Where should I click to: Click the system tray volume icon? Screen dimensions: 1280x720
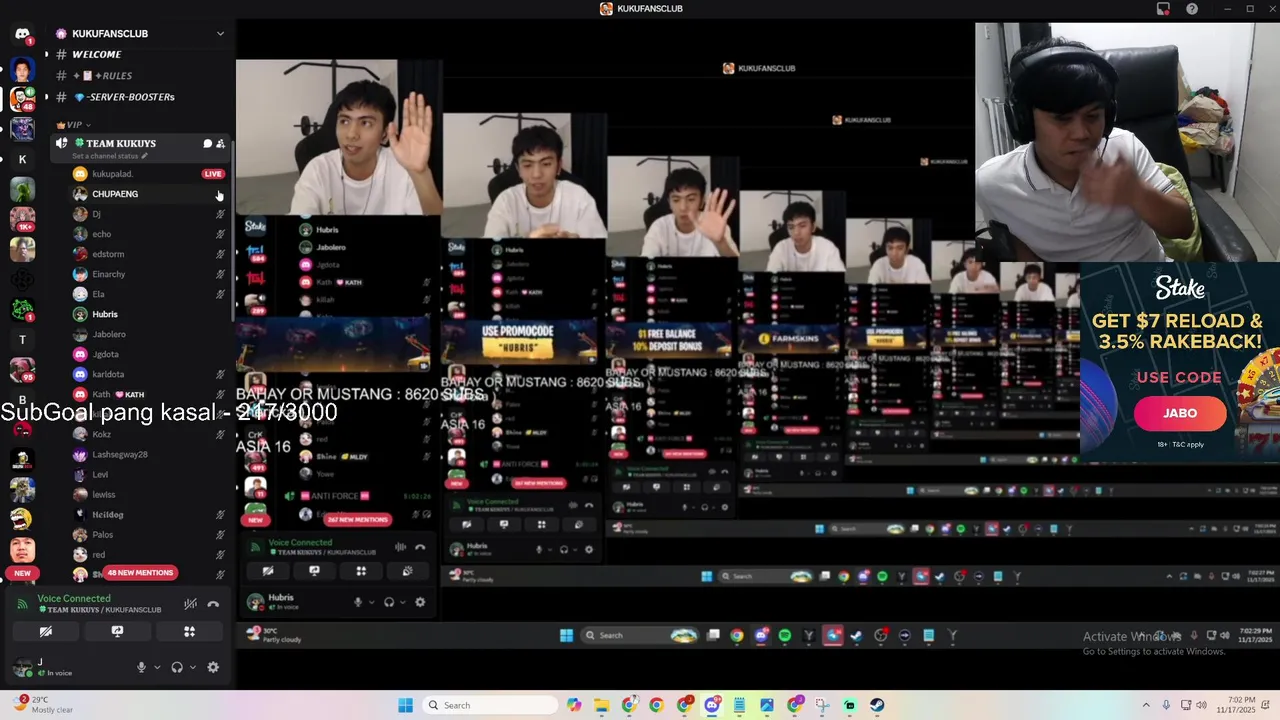(x=1201, y=705)
